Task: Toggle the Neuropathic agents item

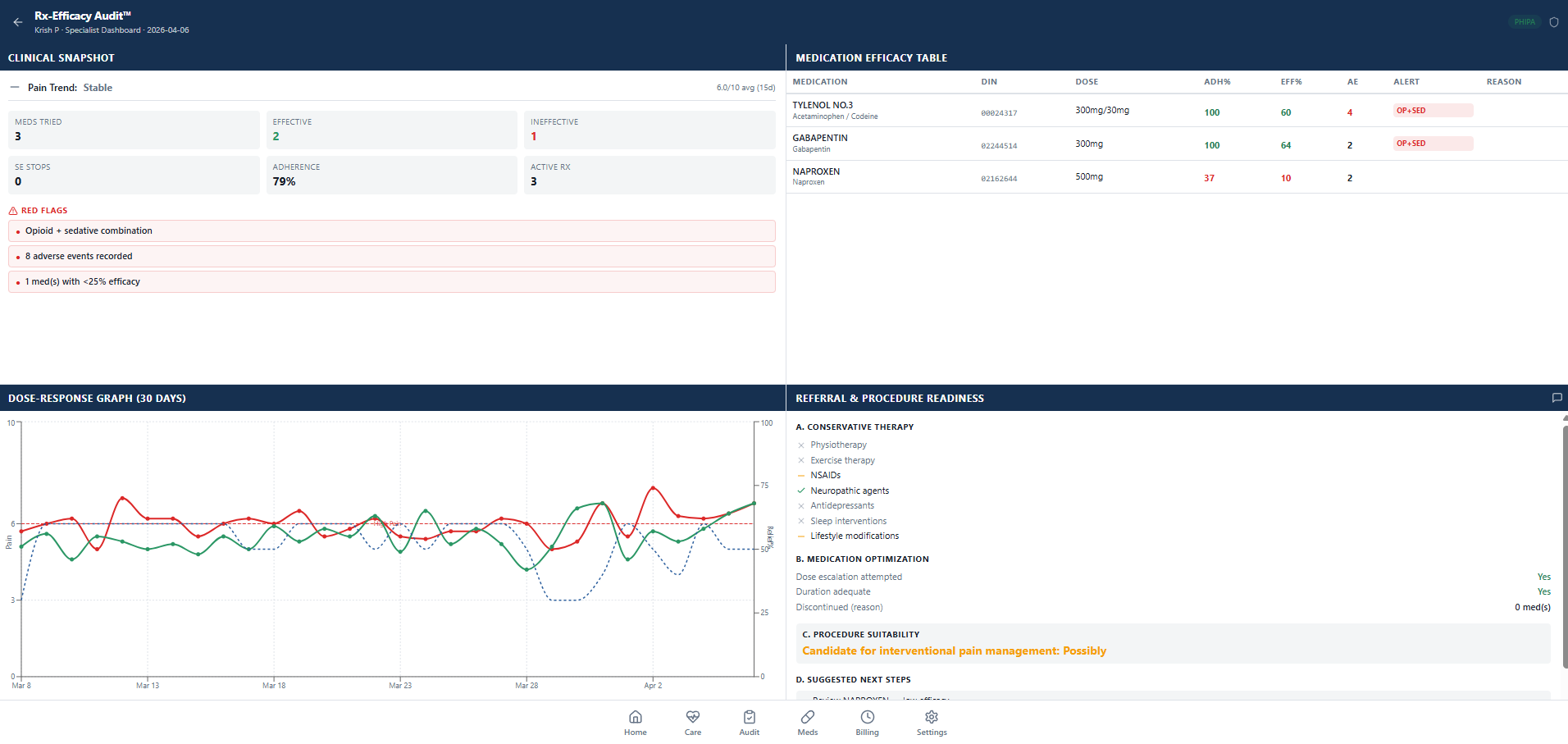Action: pos(849,491)
